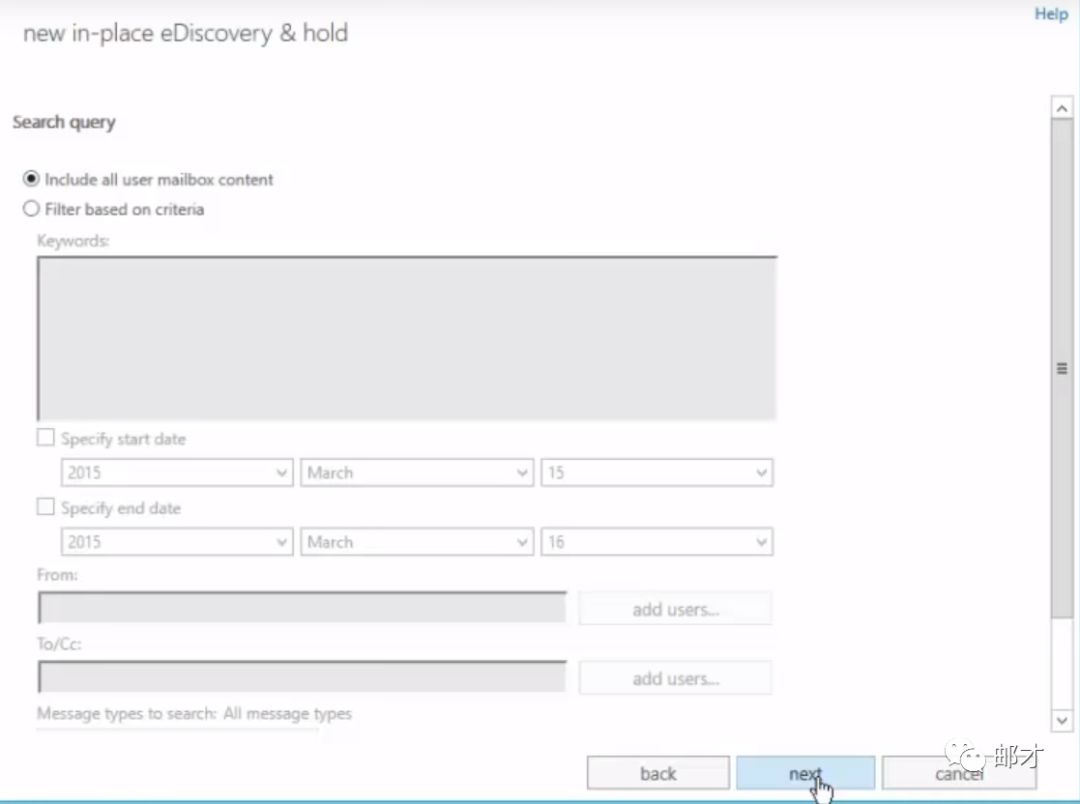
Task: Click the To/Cc input field
Action: 302,677
